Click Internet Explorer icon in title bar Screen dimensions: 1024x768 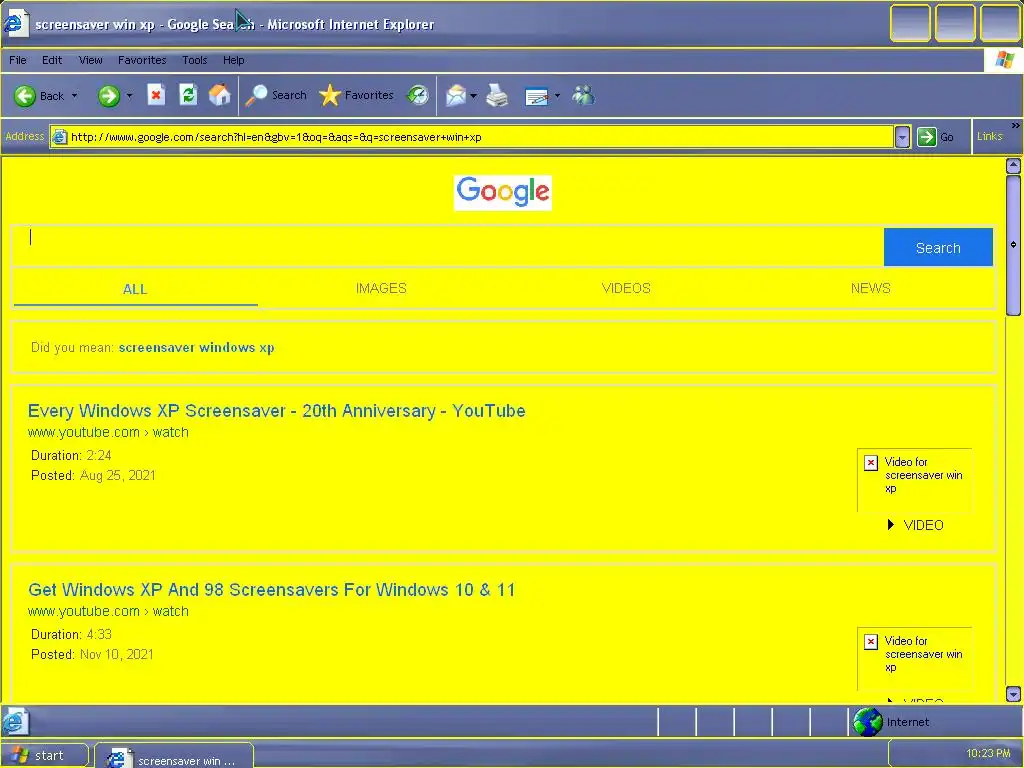coord(14,24)
